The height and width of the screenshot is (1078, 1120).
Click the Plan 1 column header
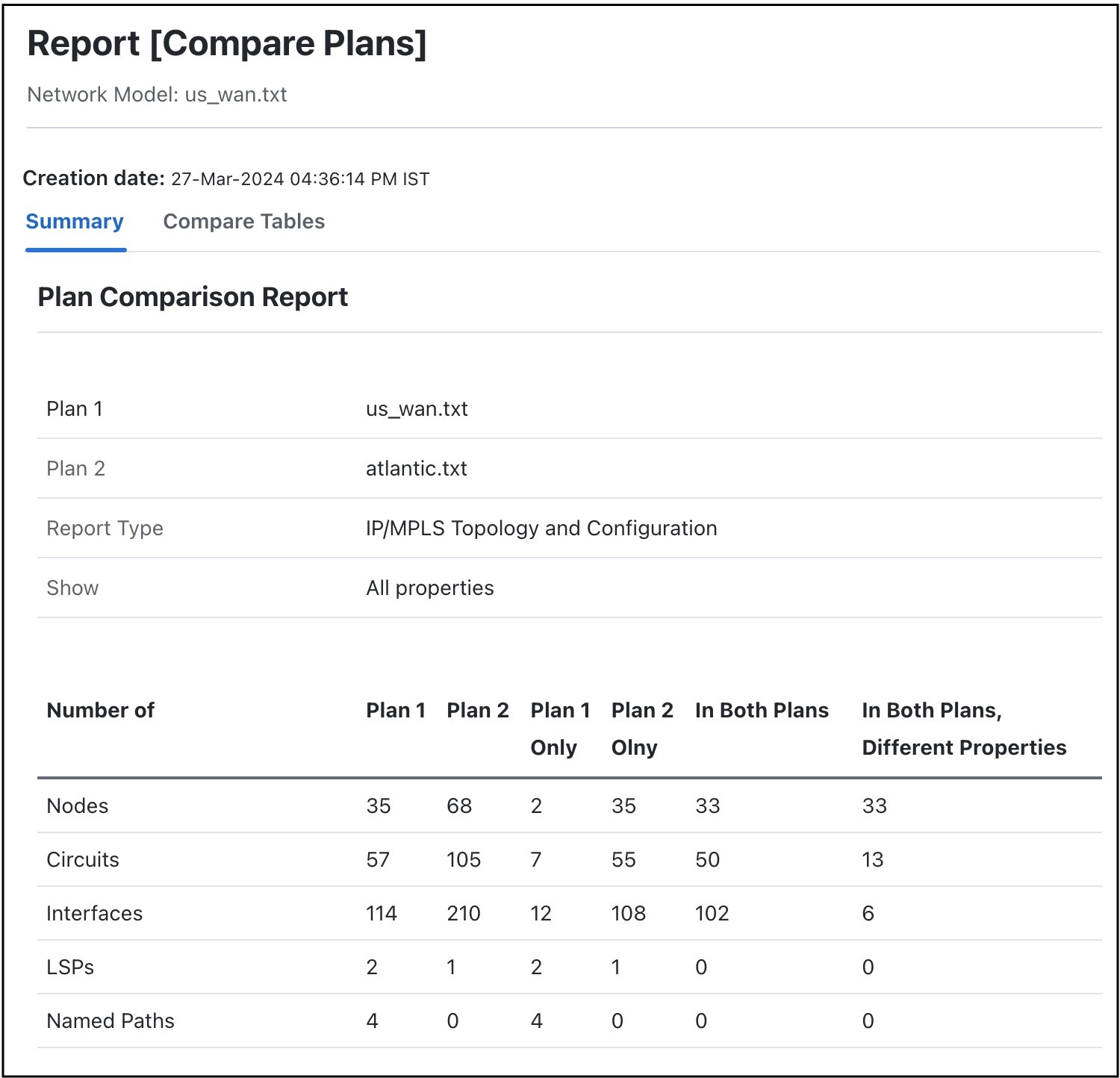click(x=396, y=710)
